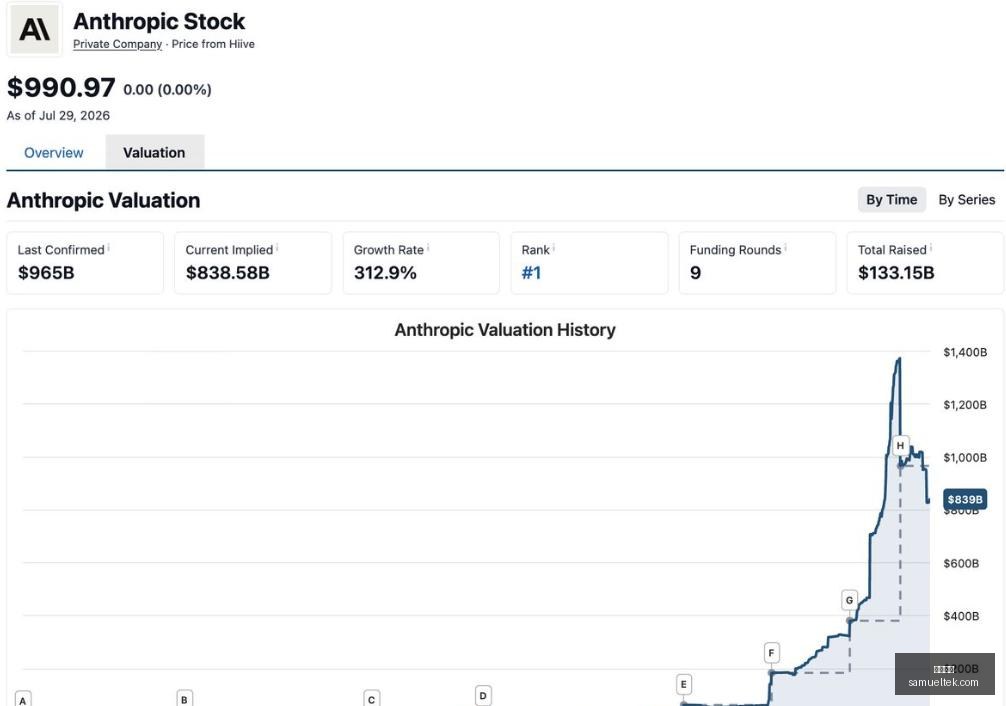
Task: Click the "Anthropic Stock" page title
Action: 159,21
